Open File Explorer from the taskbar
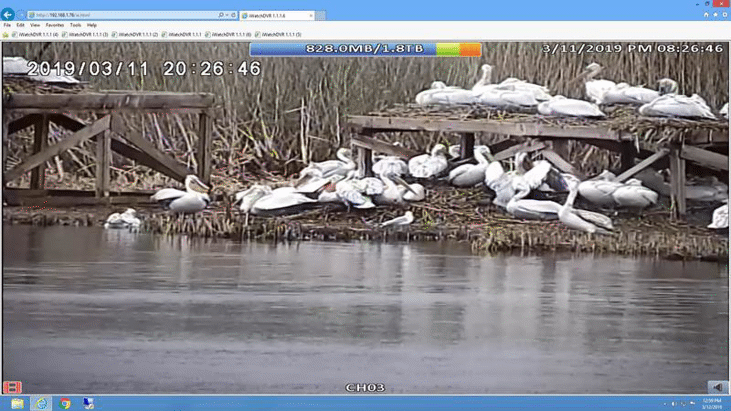This screenshot has width=731, height=411. (x=17, y=403)
